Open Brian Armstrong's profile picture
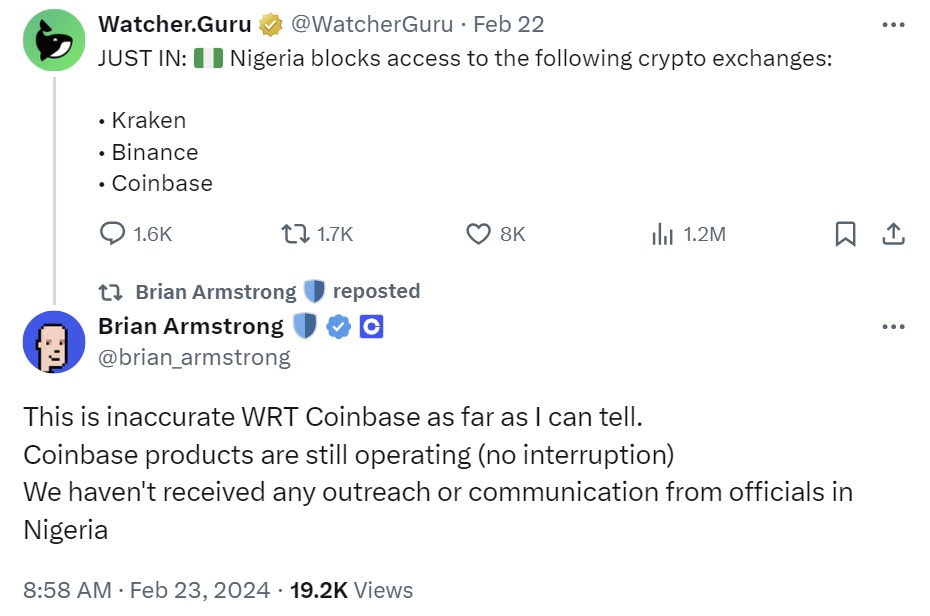This screenshot has width=930, height=616. click(53, 340)
